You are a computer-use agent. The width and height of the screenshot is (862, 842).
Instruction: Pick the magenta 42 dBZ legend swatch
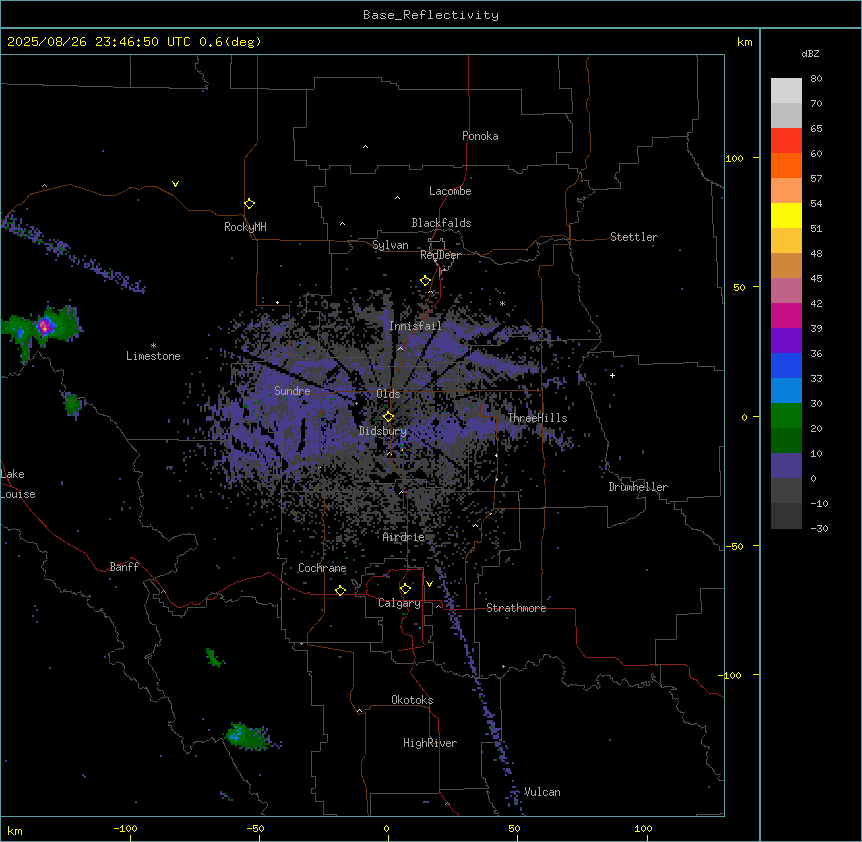[x=786, y=315]
